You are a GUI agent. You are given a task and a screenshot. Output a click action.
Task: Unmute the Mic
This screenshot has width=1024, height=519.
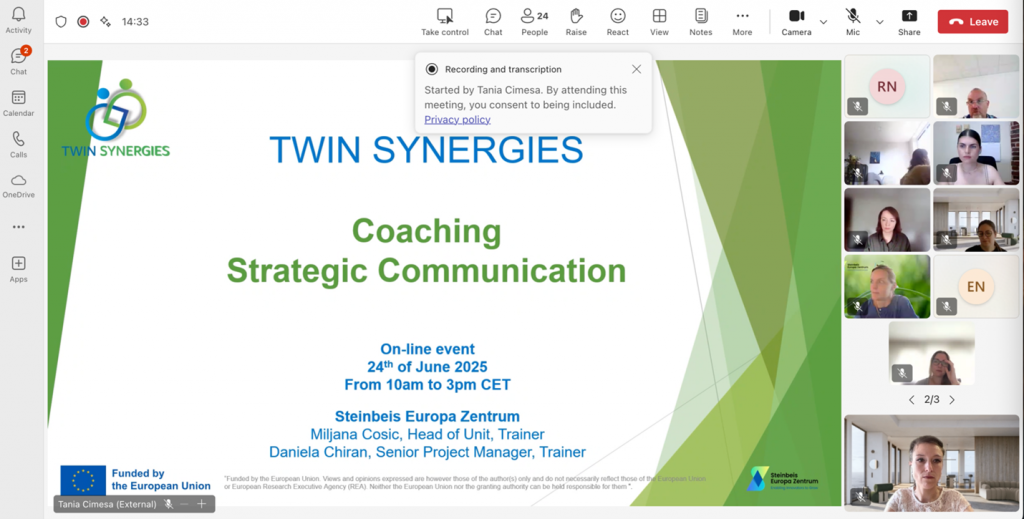tap(853, 22)
